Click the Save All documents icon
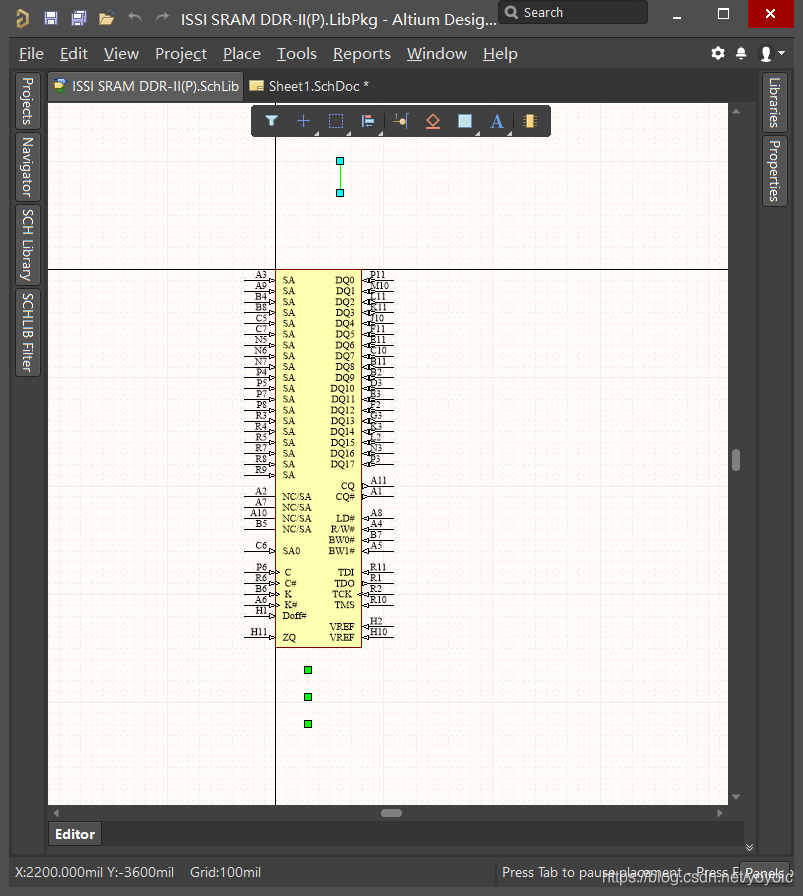This screenshot has height=896, width=803. [x=78, y=18]
